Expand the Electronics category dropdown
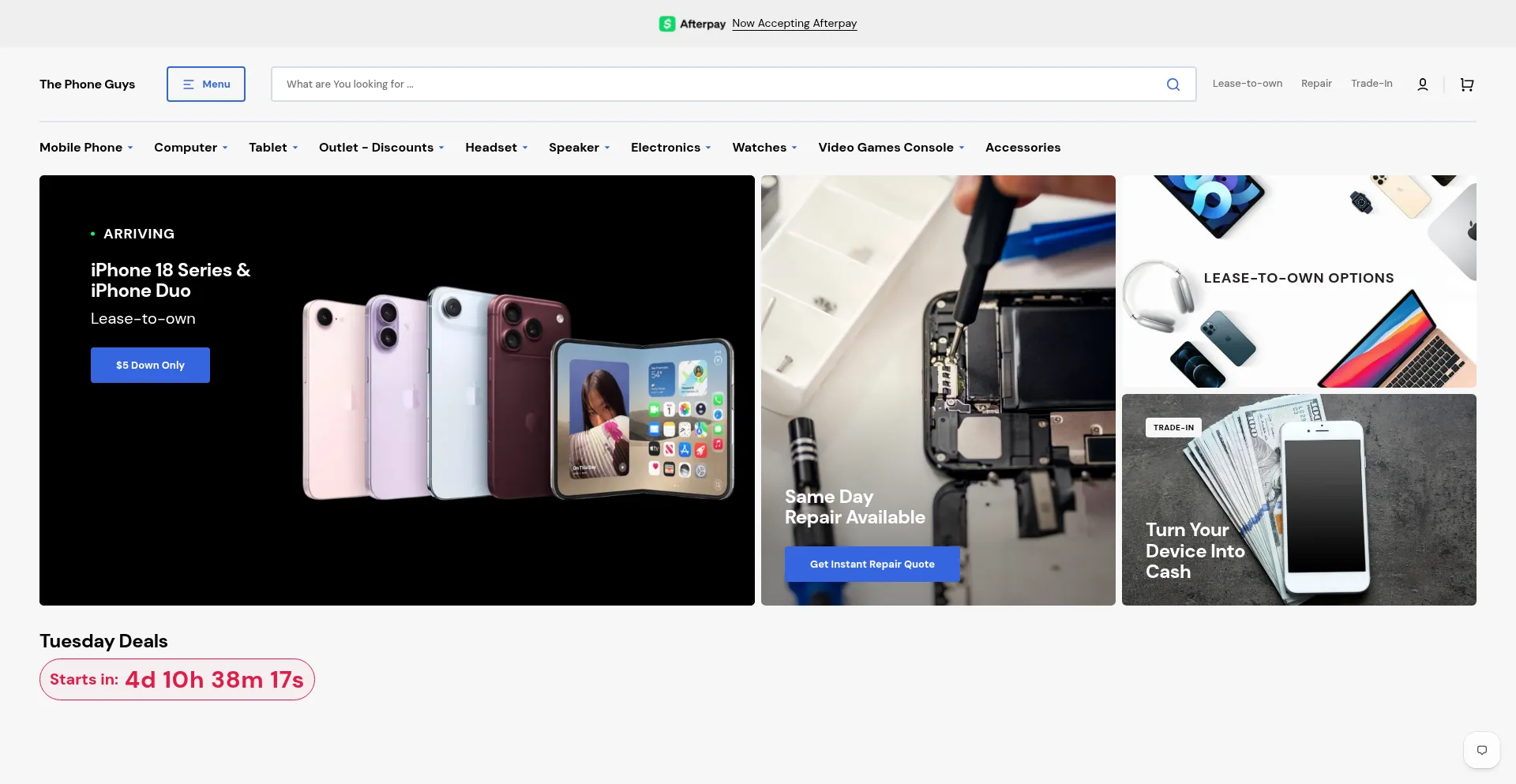 click(671, 148)
